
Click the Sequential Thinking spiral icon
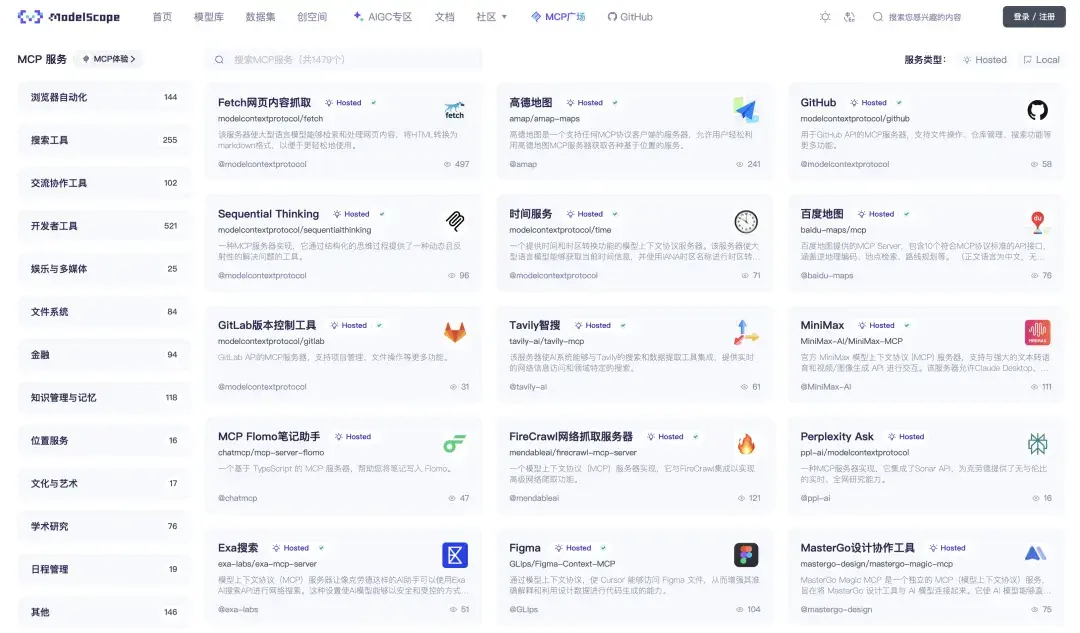pyautogui.click(x=455, y=221)
